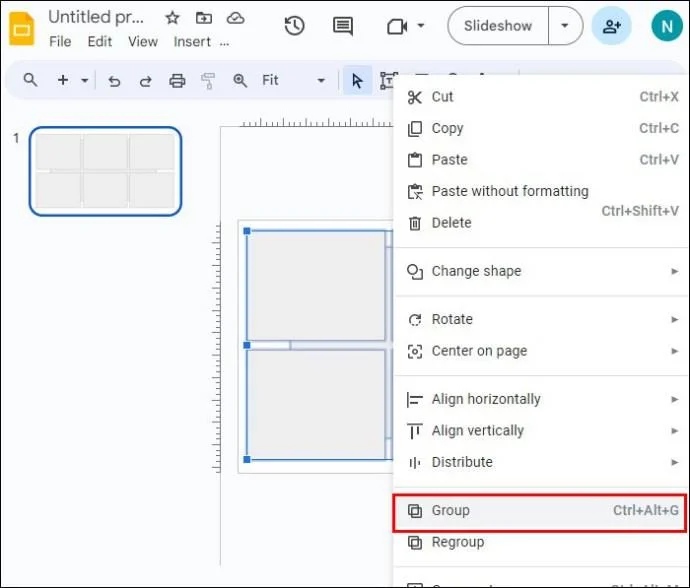690x588 pixels.
Task: Click the Undo arrow
Action: (114, 81)
